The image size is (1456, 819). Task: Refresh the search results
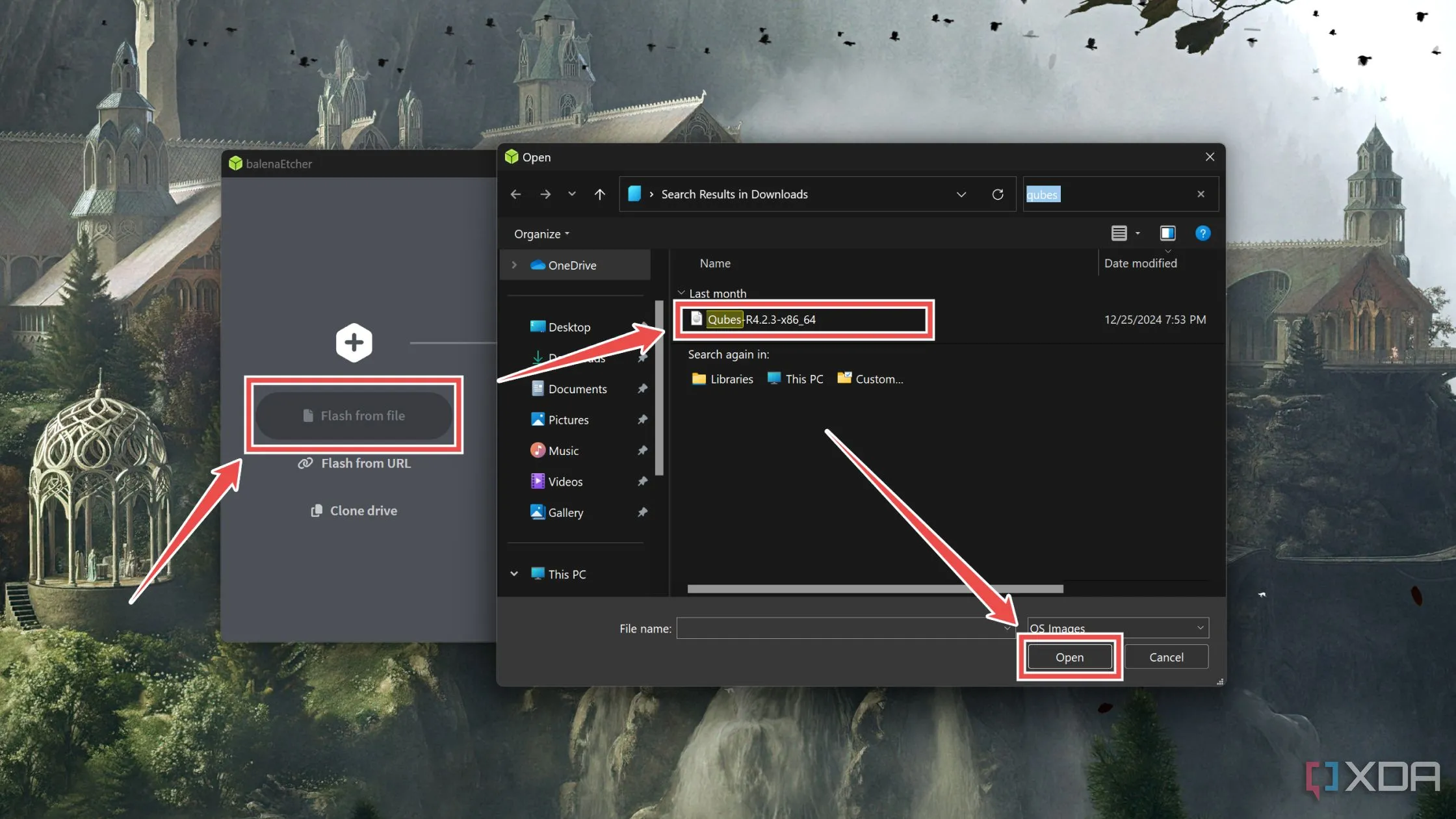(x=998, y=194)
